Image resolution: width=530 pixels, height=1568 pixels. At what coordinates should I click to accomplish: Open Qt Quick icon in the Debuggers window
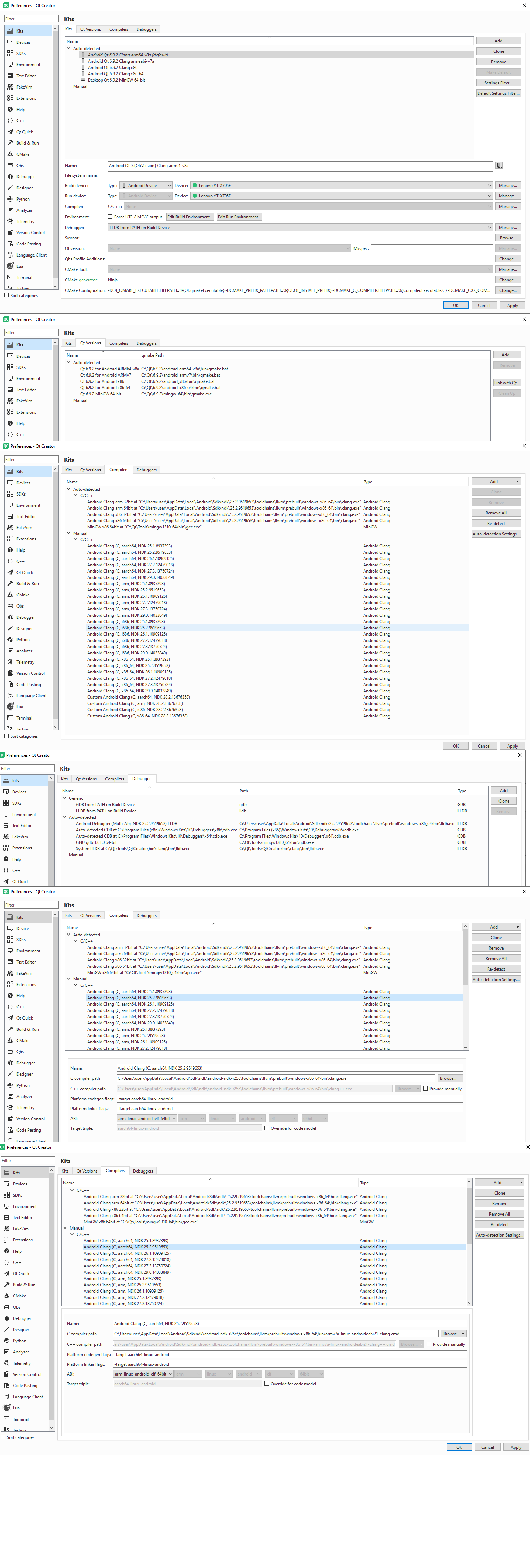coord(6,881)
